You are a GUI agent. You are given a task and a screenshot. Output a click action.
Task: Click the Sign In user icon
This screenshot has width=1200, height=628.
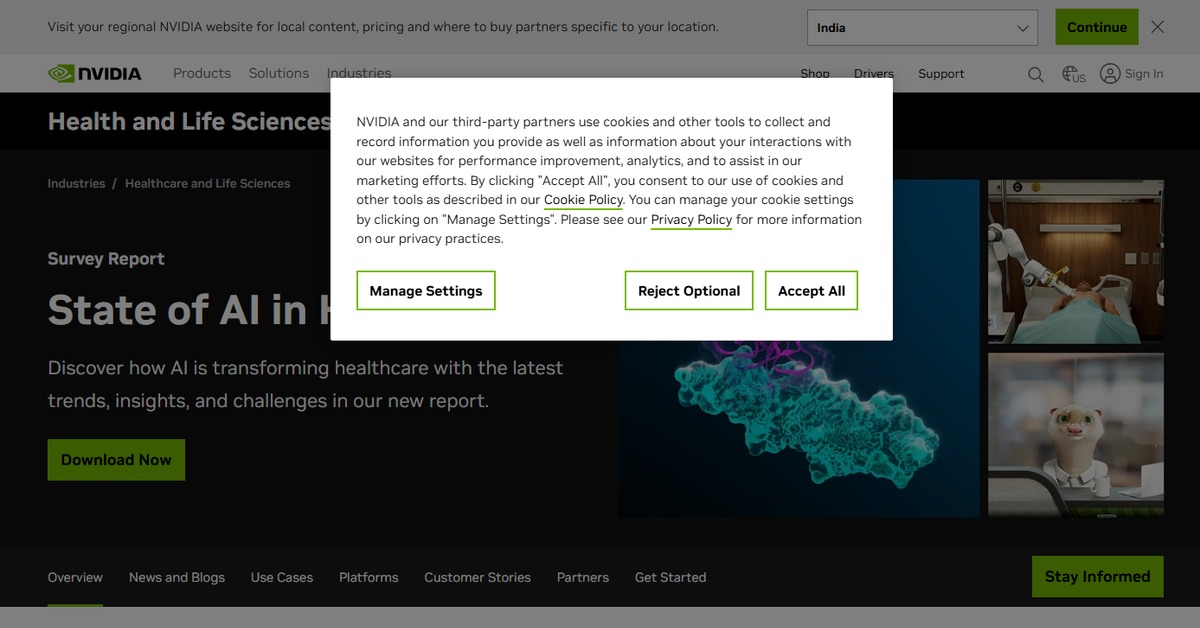1110,74
